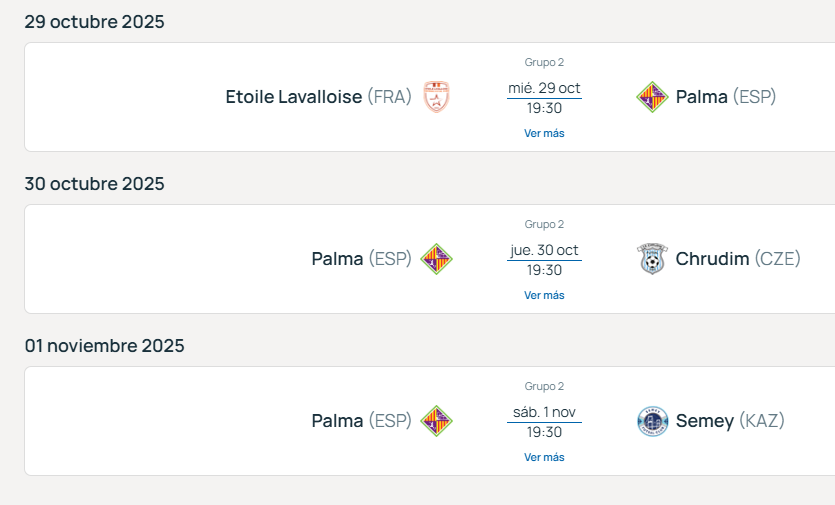The width and height of the screenshot is (835, 505).
Task: Click the 'sáb. 1 nov' match date
Action: pos(544,412)
